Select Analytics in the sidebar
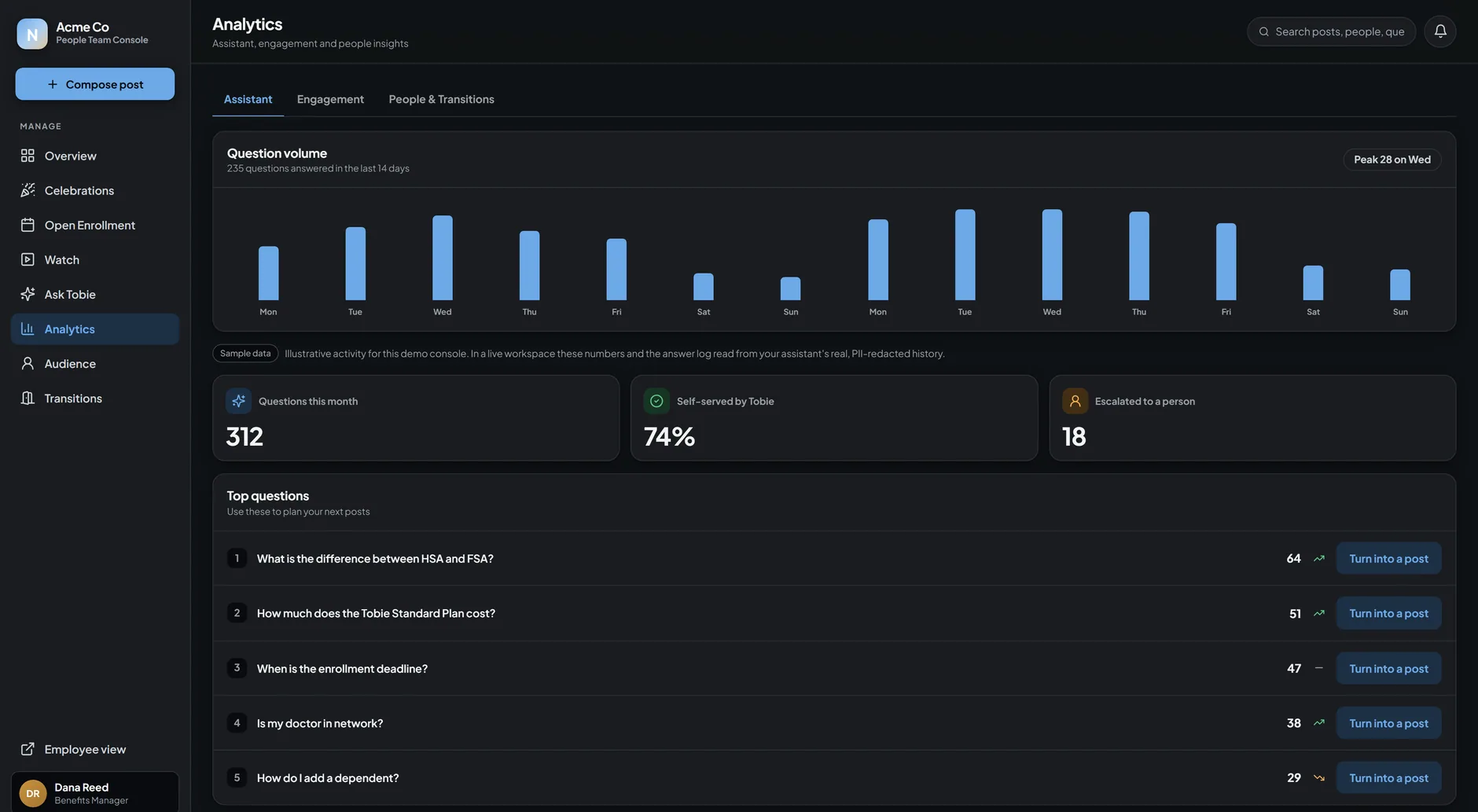Screen dimensions: 1478x812 (95, 329)
